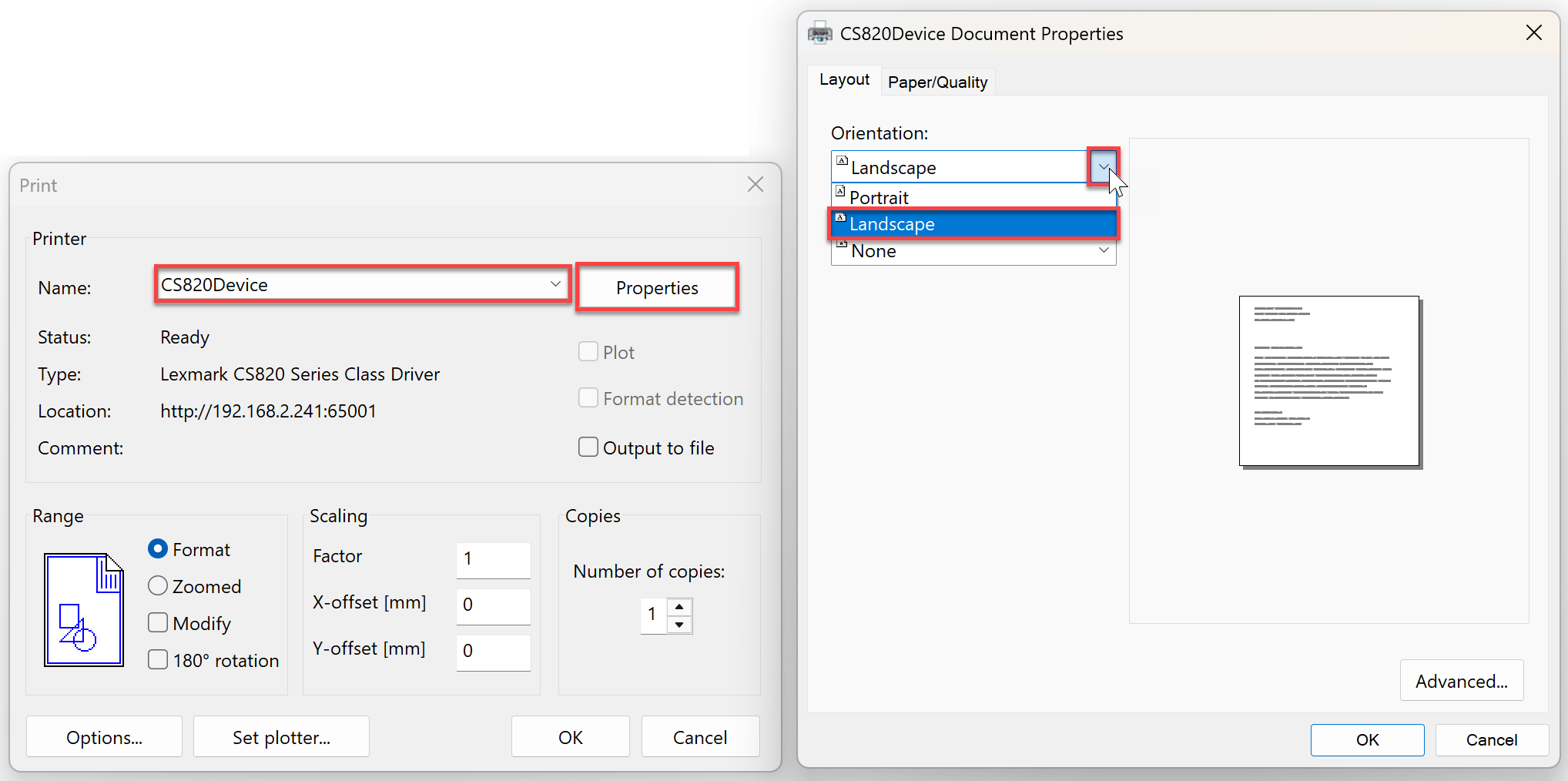Close the Print dialog

click(755, 185)
